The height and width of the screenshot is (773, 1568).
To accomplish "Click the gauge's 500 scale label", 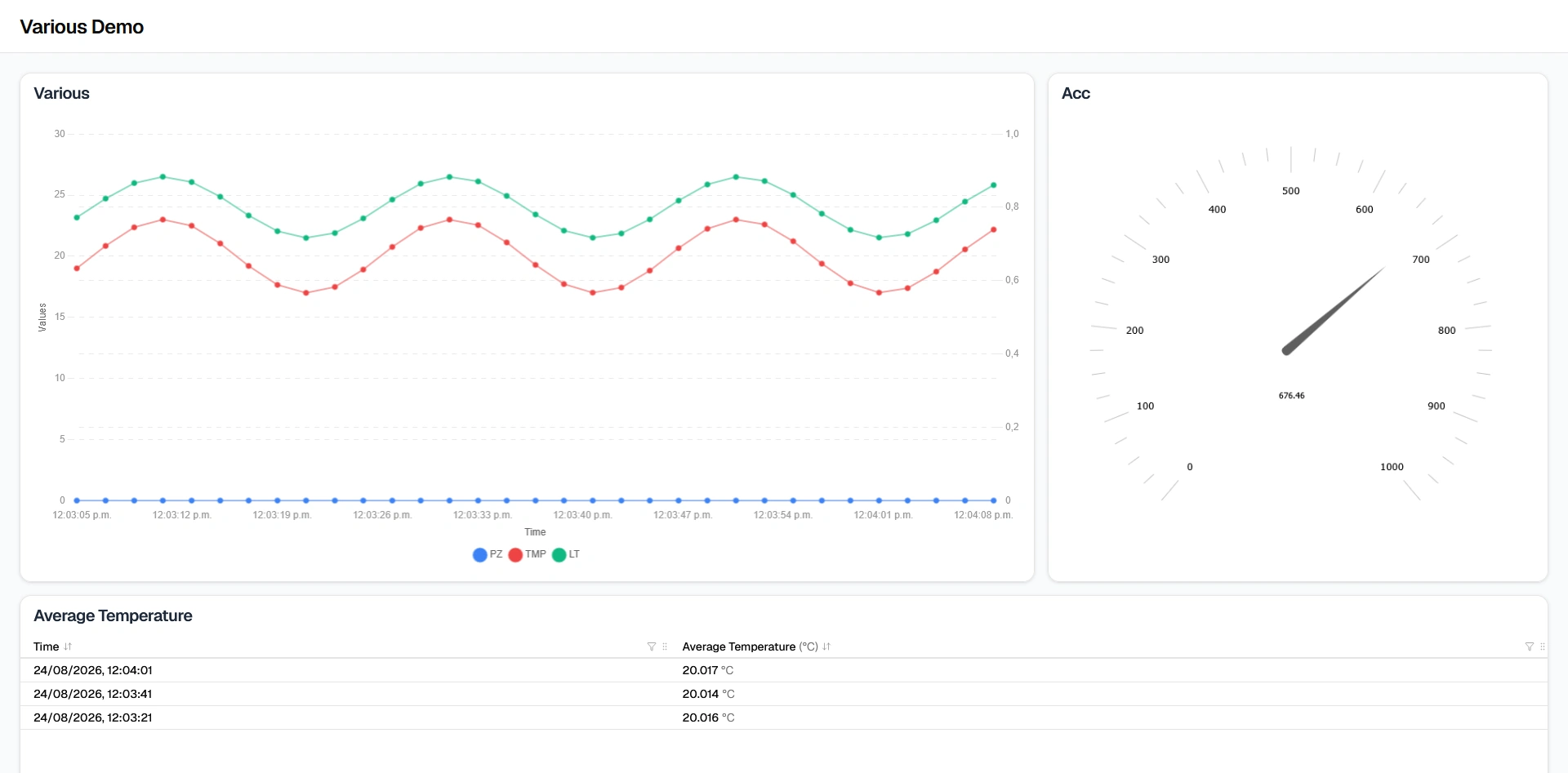I will [1290, 191].
